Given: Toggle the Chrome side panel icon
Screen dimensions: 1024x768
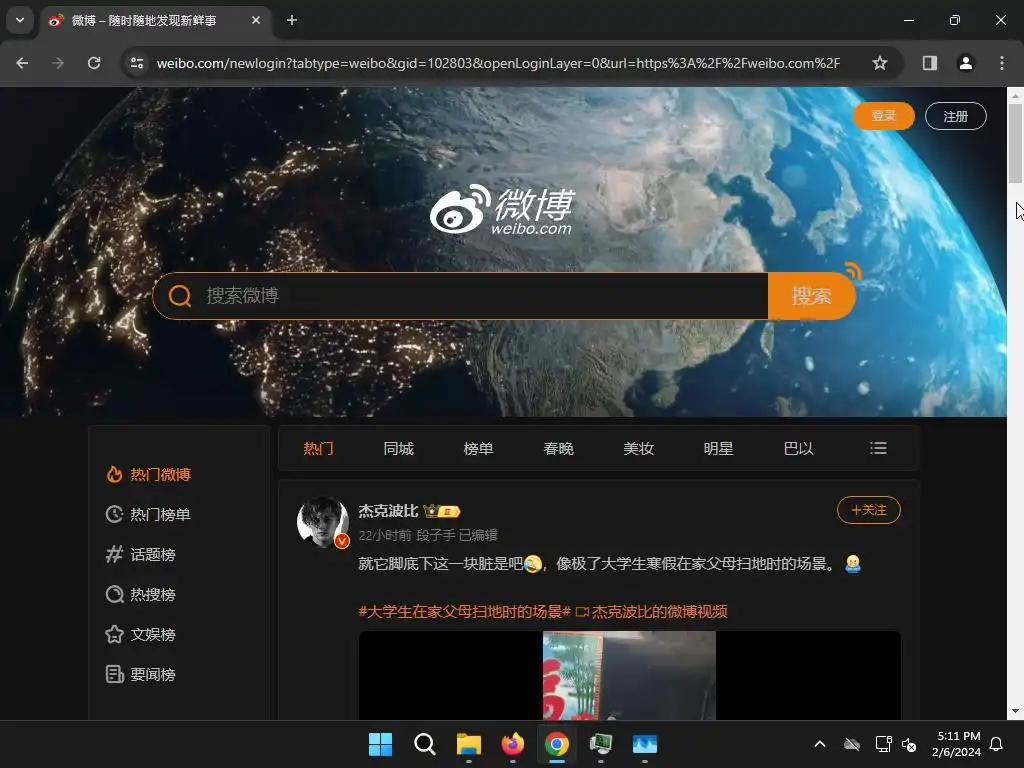Looking at the screenshot, I should pyautogui.click(x=930, y=63).
